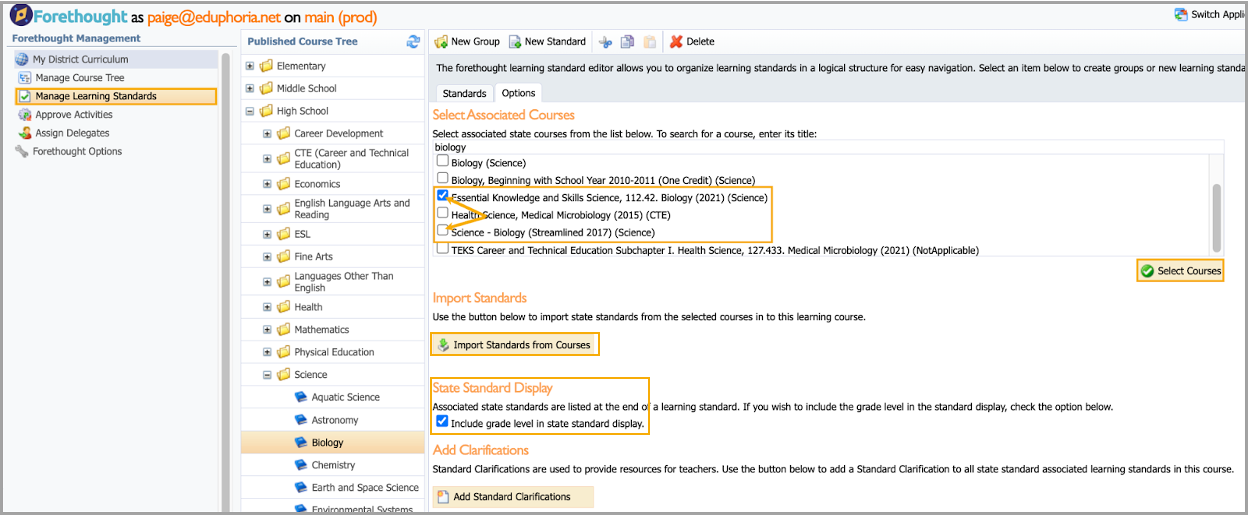Collapse the High School folder
1248x516 pixels.
pyautogui.click(x=250, y=111)
